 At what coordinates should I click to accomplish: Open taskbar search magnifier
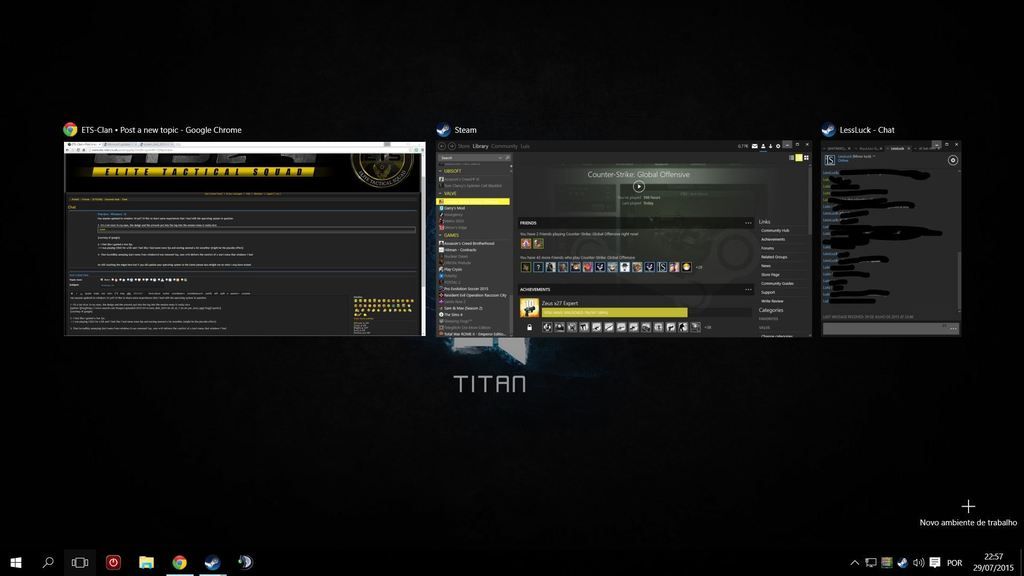coord(48,562)
